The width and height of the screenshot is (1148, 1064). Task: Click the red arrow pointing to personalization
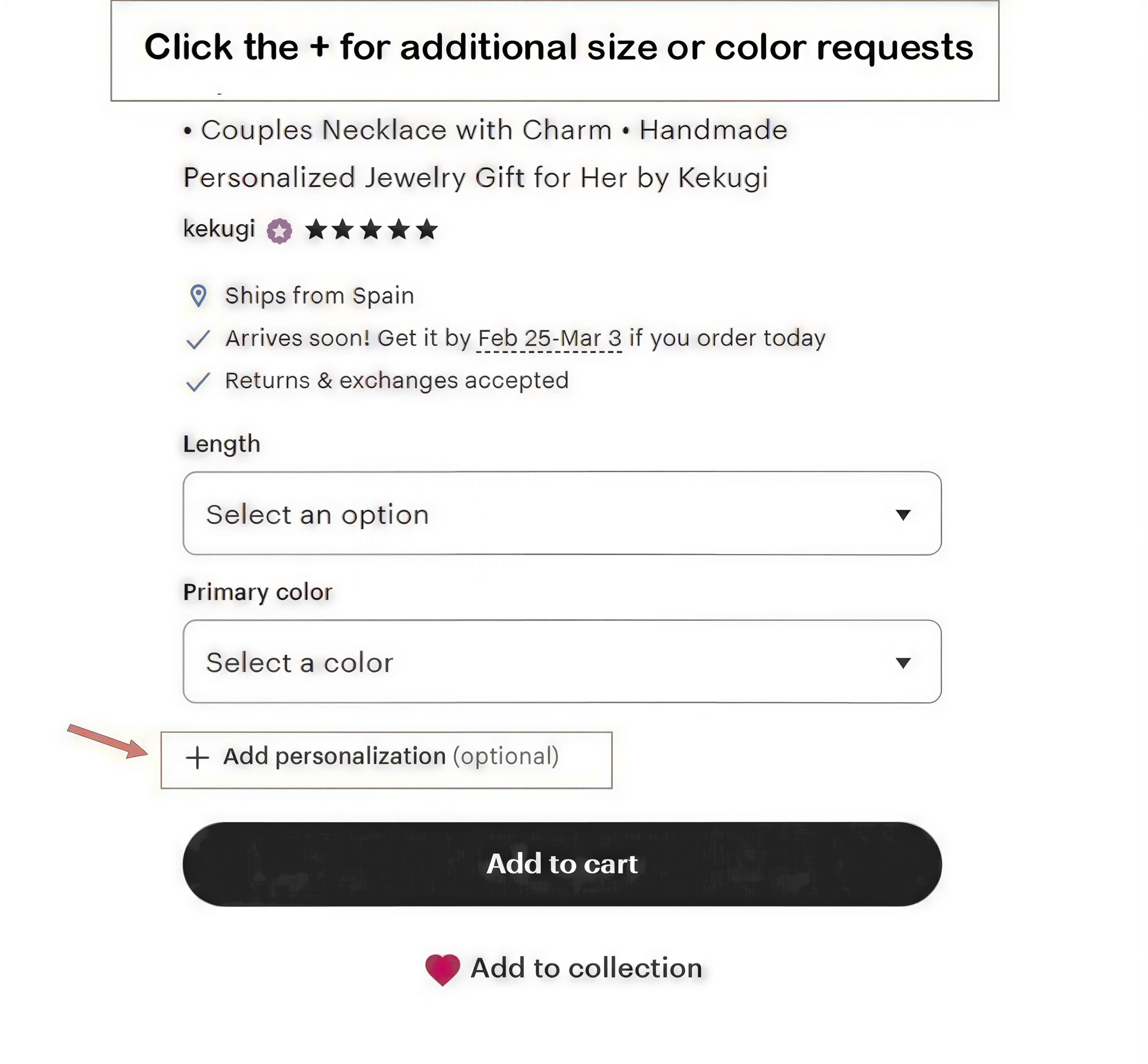pyautogui.click(x=108, y=741)
